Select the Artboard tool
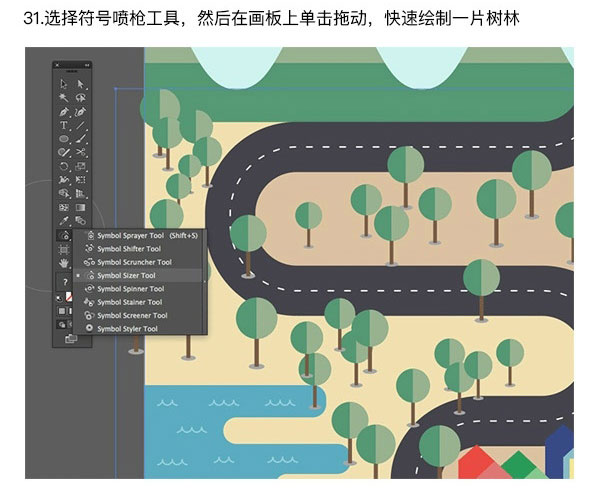Image resolution: width=600 pixels, height=488 pixels. [x=64, y=250]
